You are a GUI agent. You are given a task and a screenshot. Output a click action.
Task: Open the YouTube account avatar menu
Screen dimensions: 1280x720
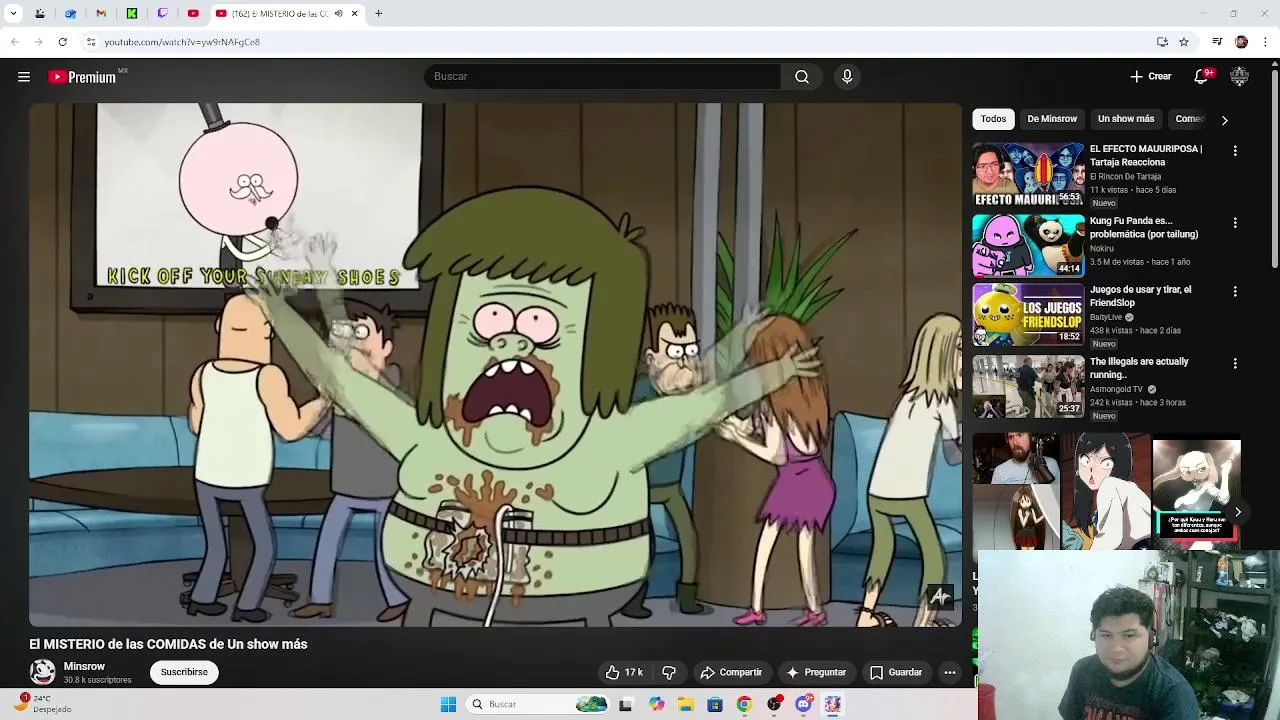tap(1239, 77)
